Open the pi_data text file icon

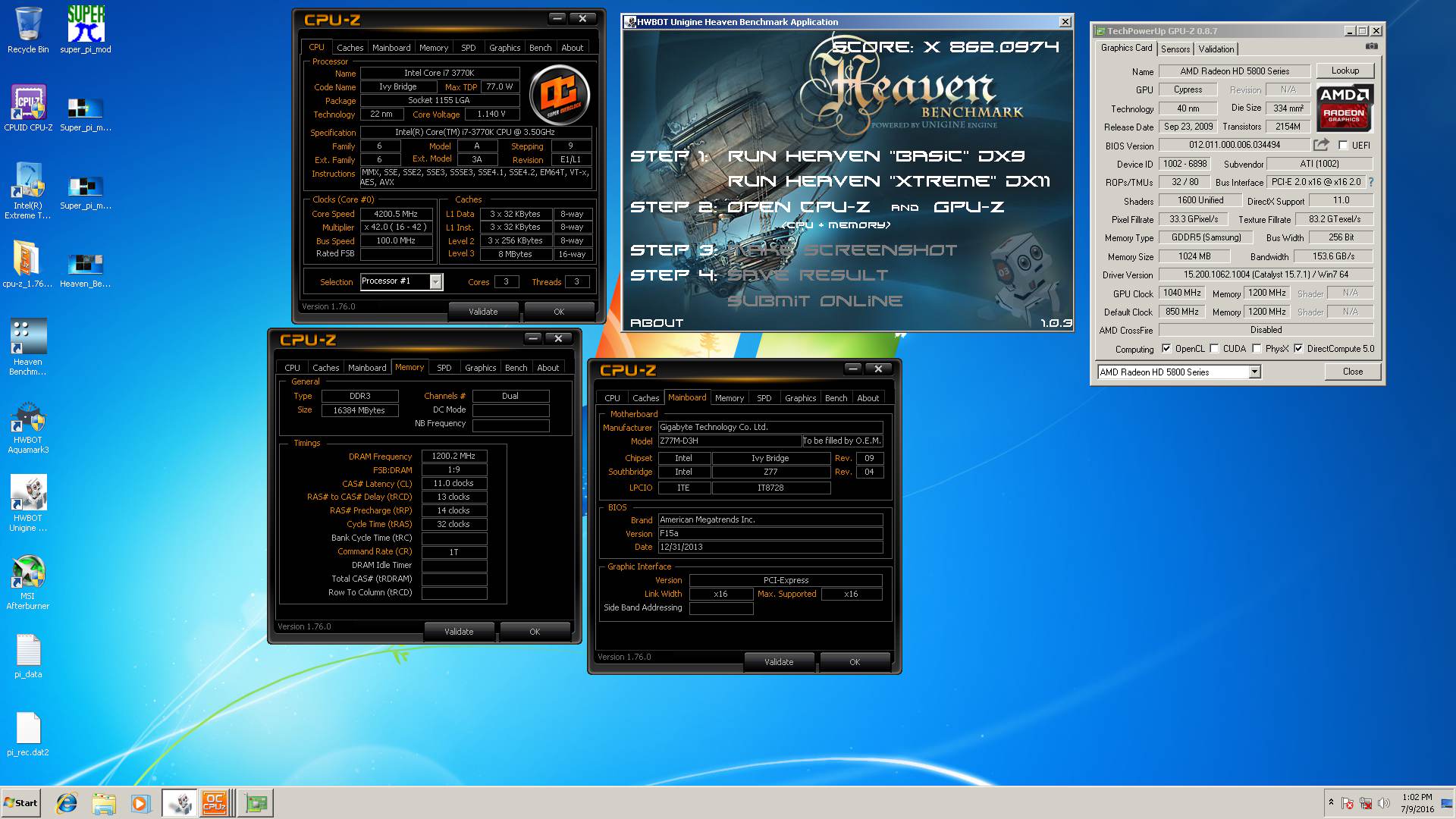[28, 657]
